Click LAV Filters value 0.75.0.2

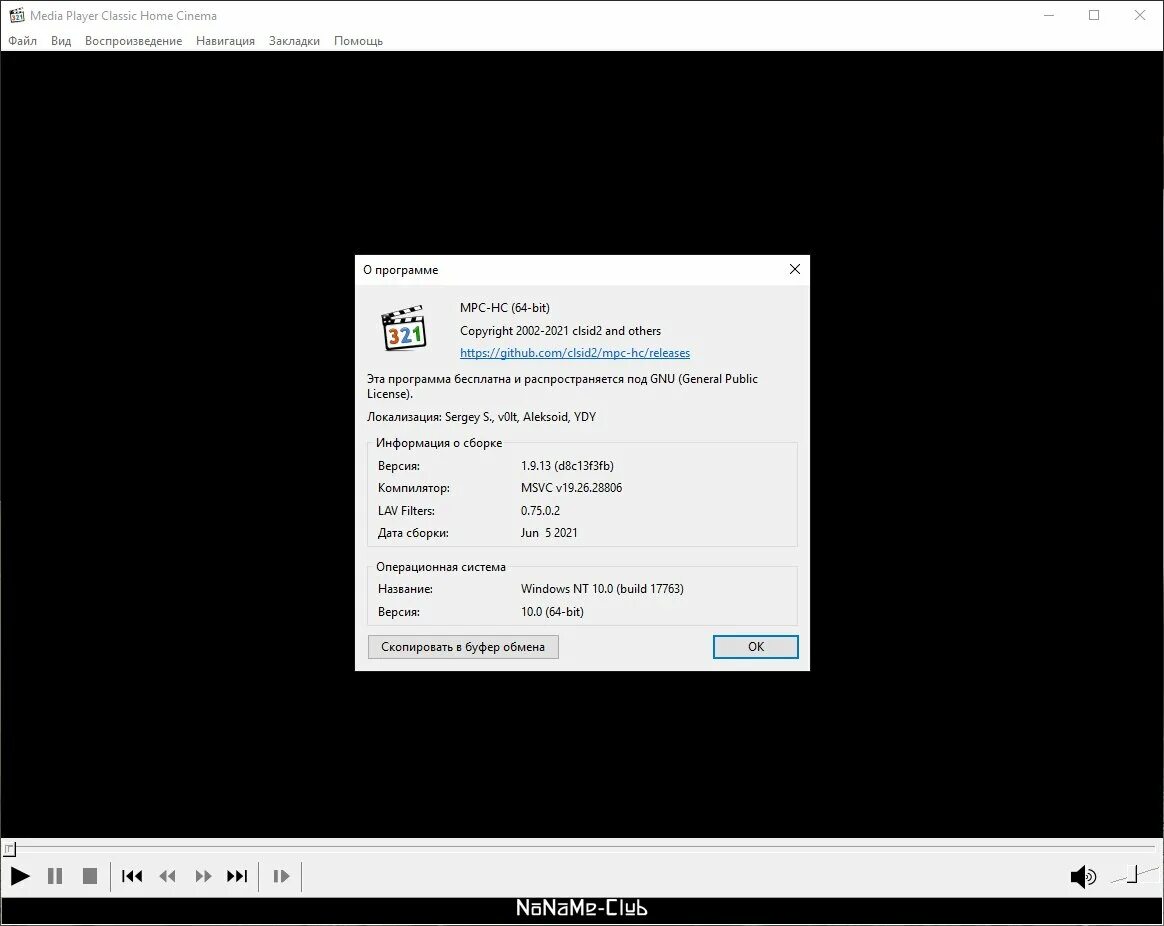(540, 511)
